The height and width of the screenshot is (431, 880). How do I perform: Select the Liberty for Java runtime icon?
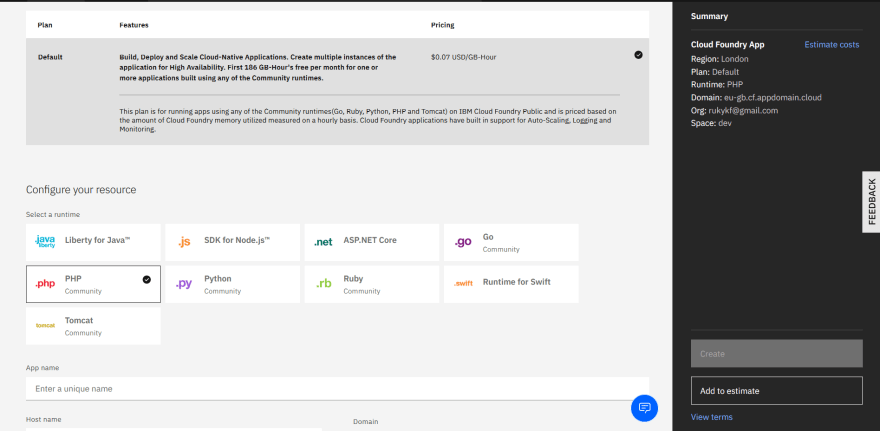point(45,242)
